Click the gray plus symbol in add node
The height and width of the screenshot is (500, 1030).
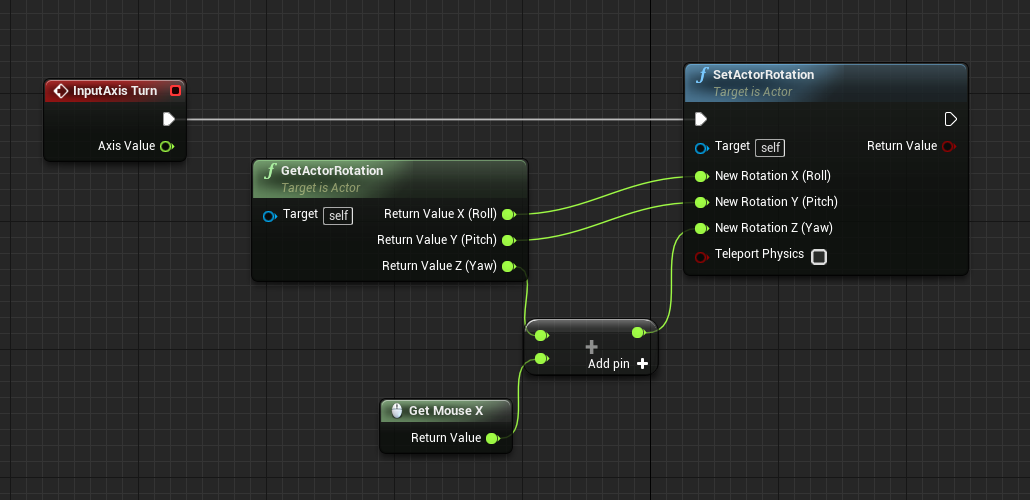591,346
